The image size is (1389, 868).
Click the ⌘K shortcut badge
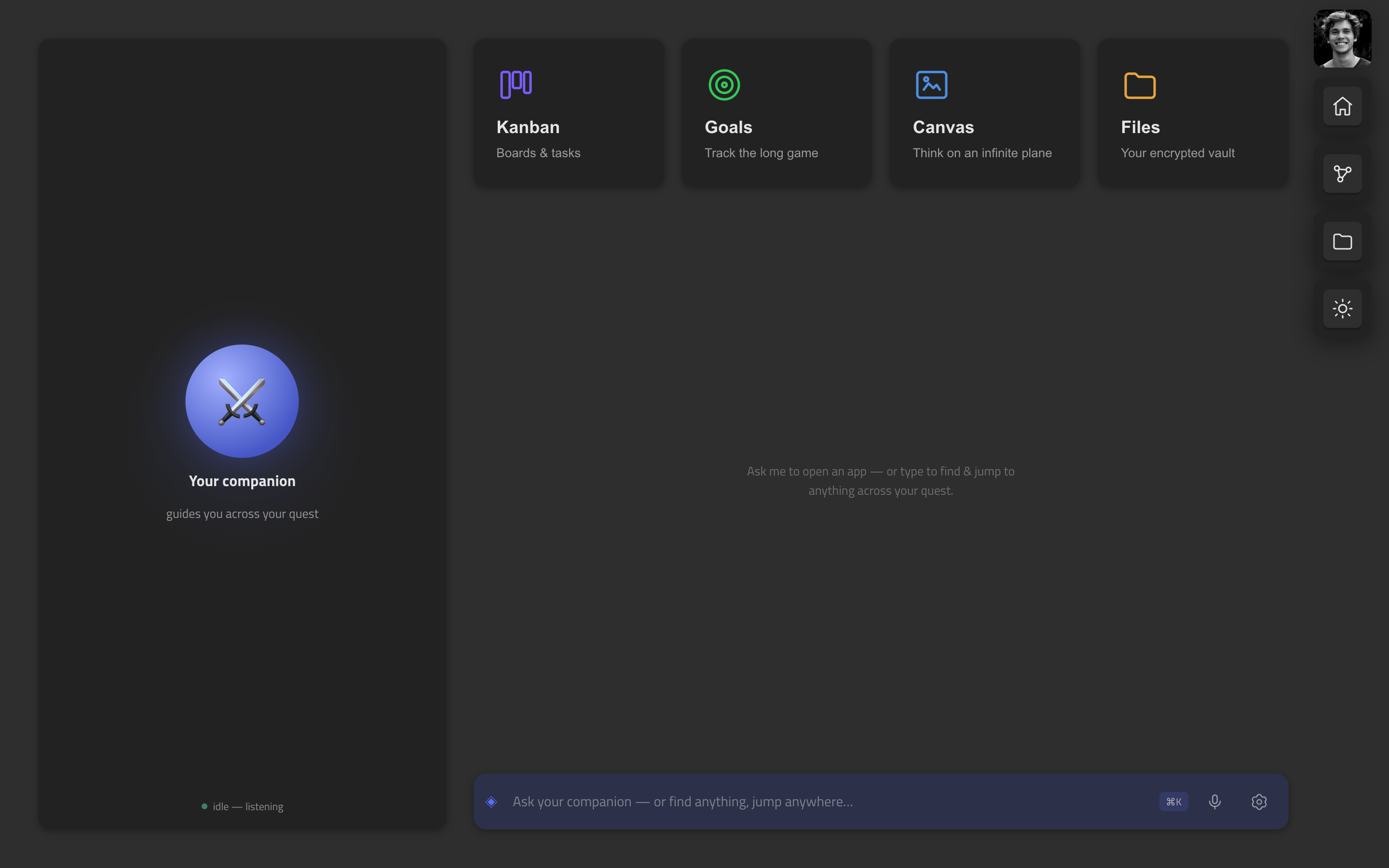(1173, 801)
